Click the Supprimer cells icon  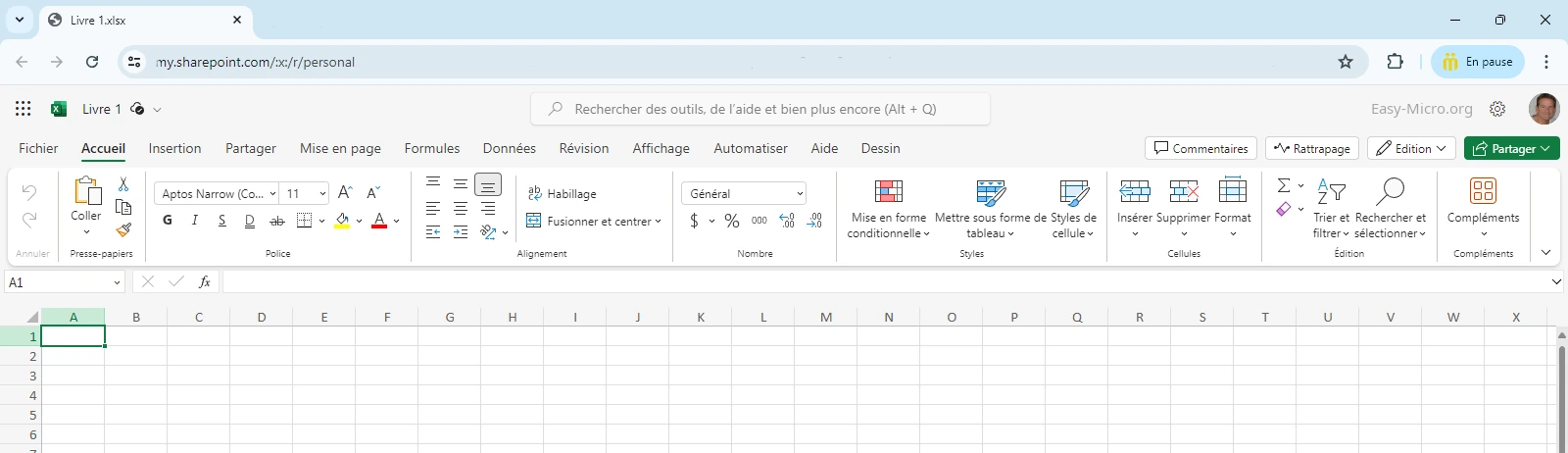click(1184, 191)
